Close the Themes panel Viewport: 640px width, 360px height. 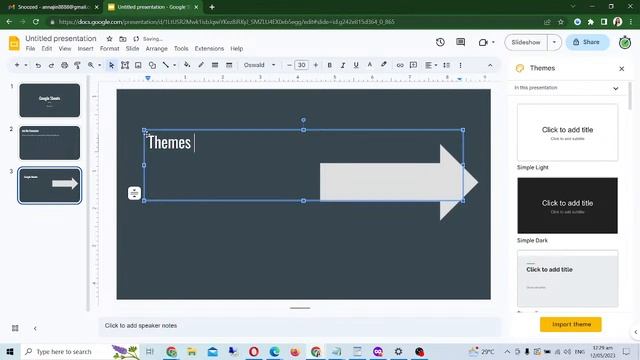tap(622, 69)
